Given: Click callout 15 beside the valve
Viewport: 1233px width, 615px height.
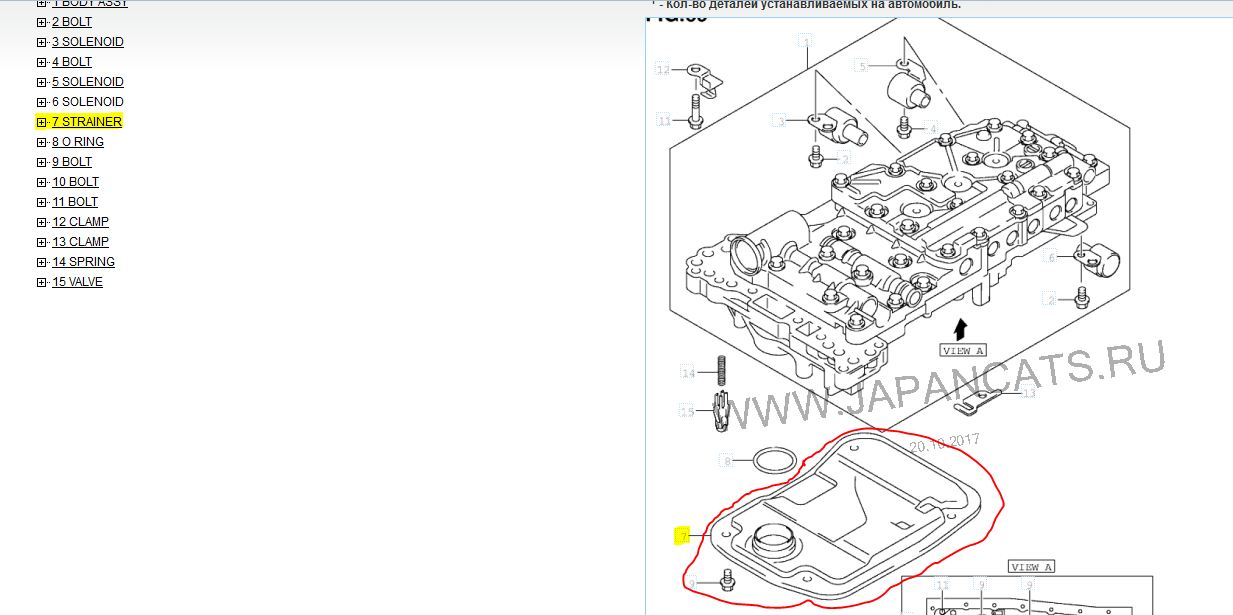Looking at the screenshot, I should (687, 411).
